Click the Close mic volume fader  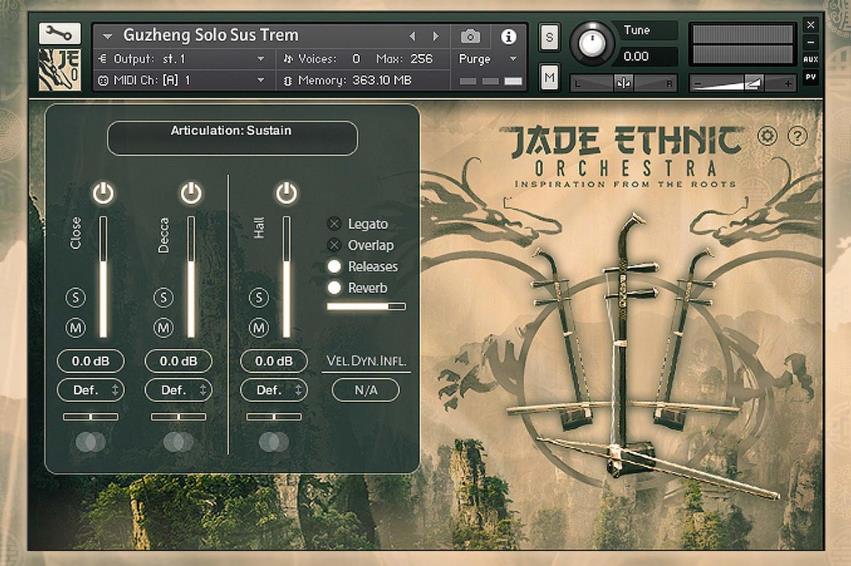103,277
